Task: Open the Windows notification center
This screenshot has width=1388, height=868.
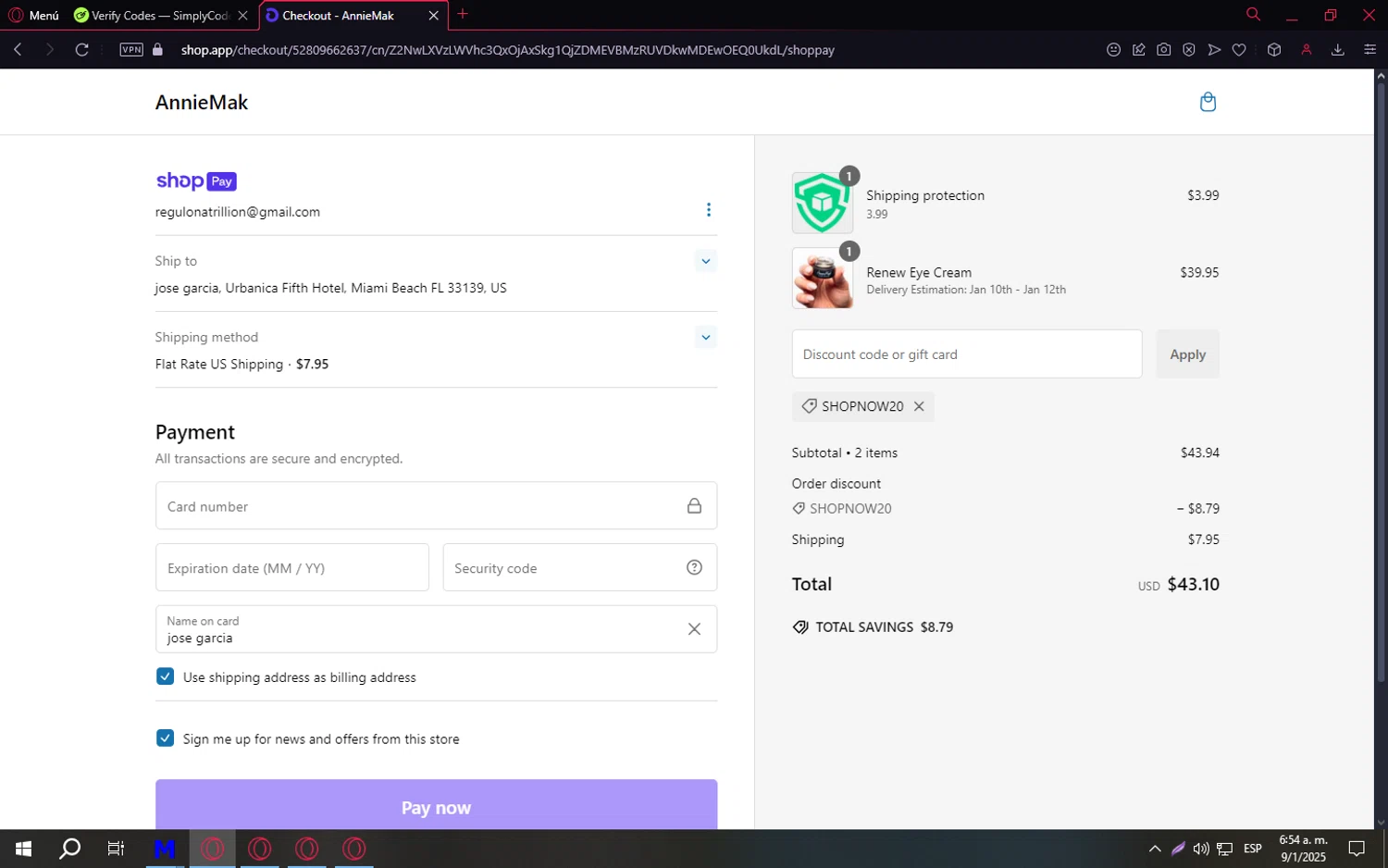Action: pos(1357,849)
